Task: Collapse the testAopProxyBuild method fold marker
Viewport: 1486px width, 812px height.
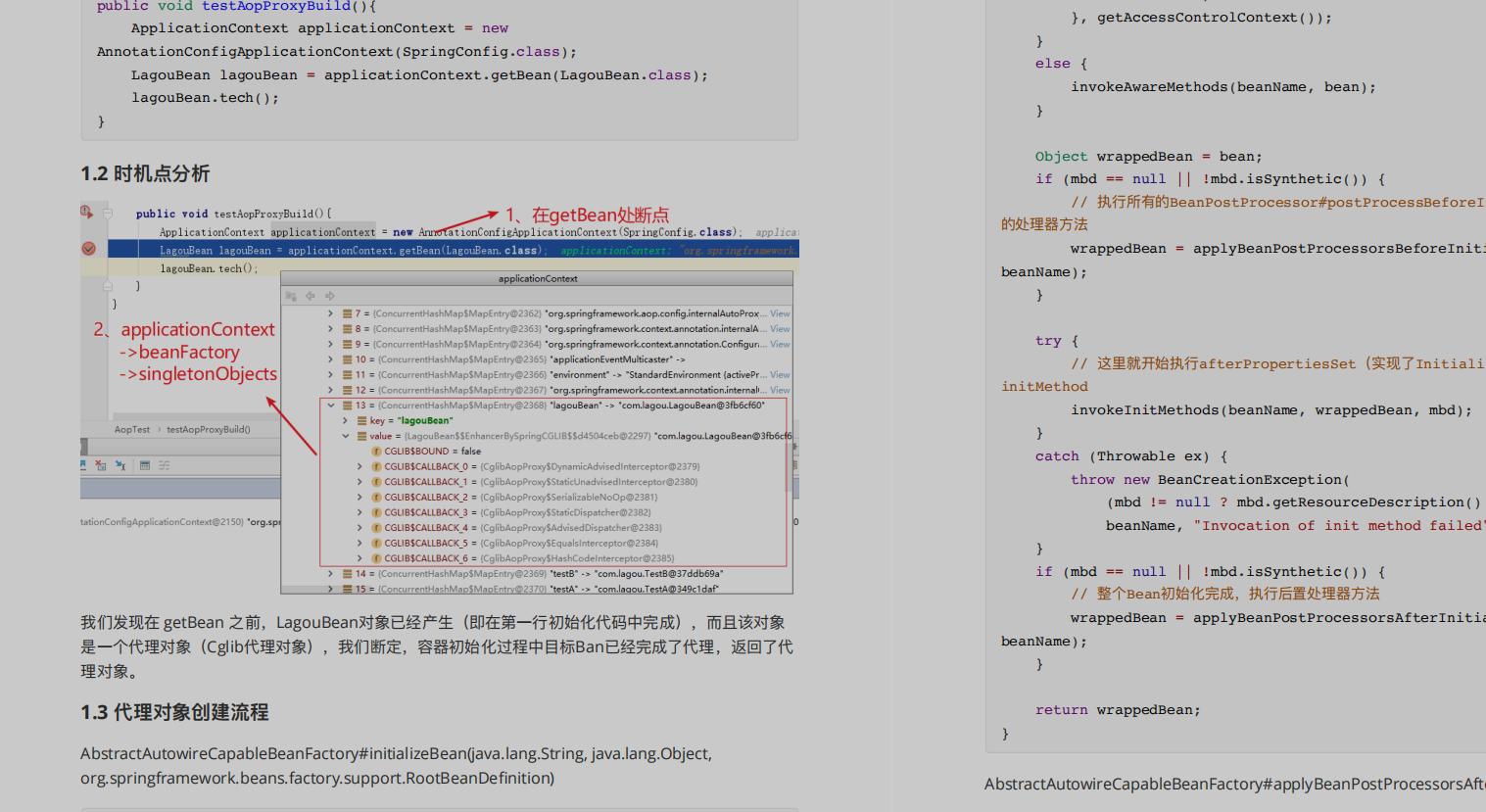Action: [108, 213]
